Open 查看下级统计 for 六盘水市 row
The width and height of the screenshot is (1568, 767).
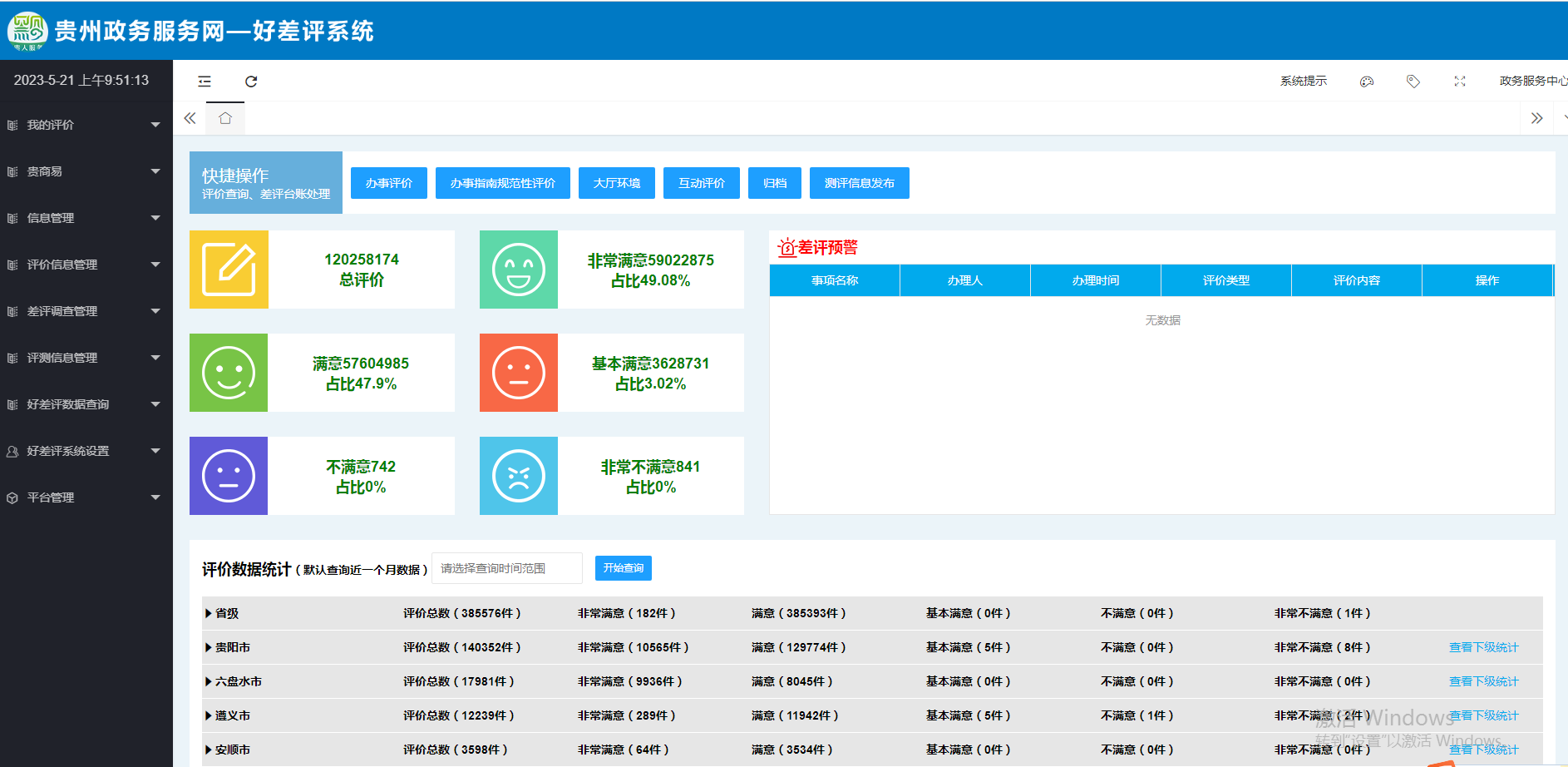pos(1484,681)
